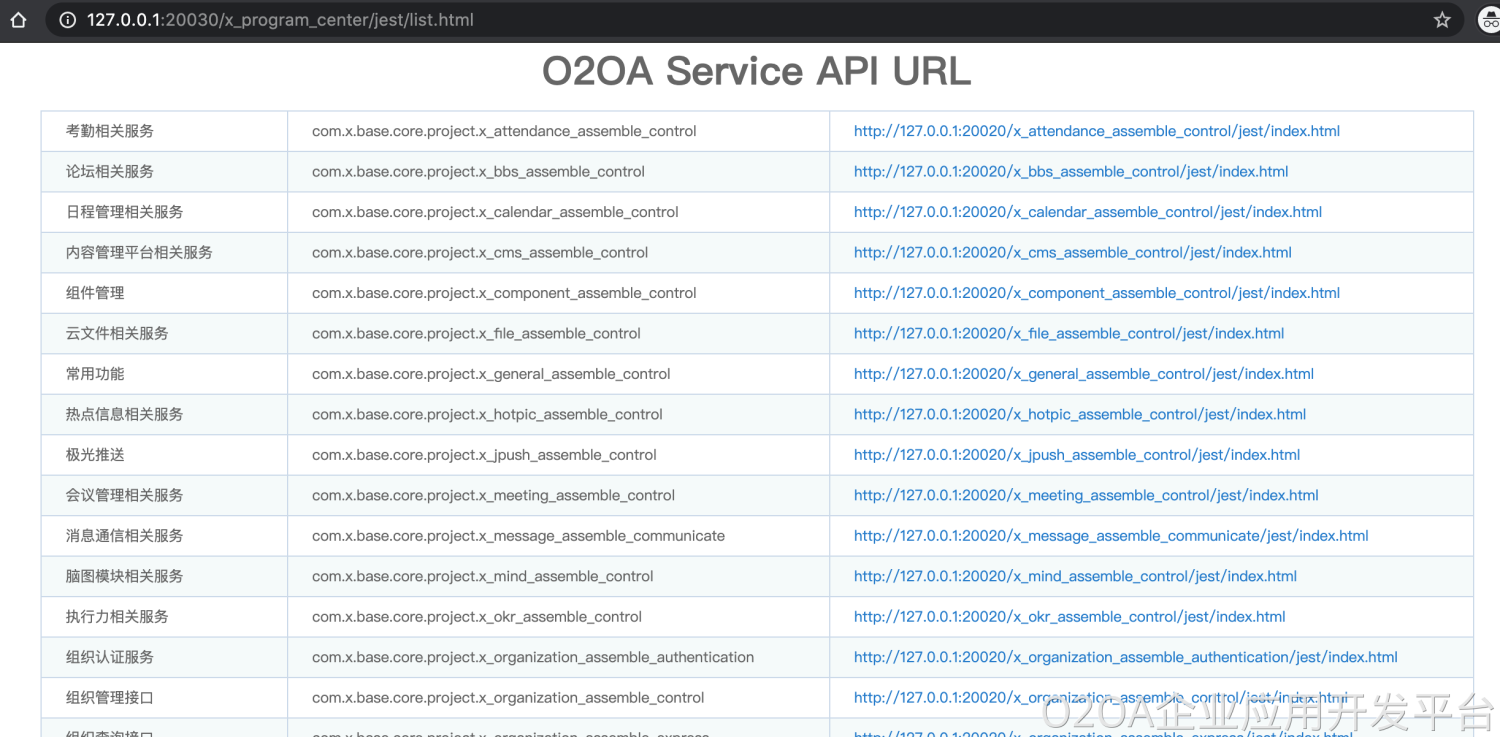Follow the x_mind_assemble_control jest link
This screenshot has width=1500, height=737.
1075,577
